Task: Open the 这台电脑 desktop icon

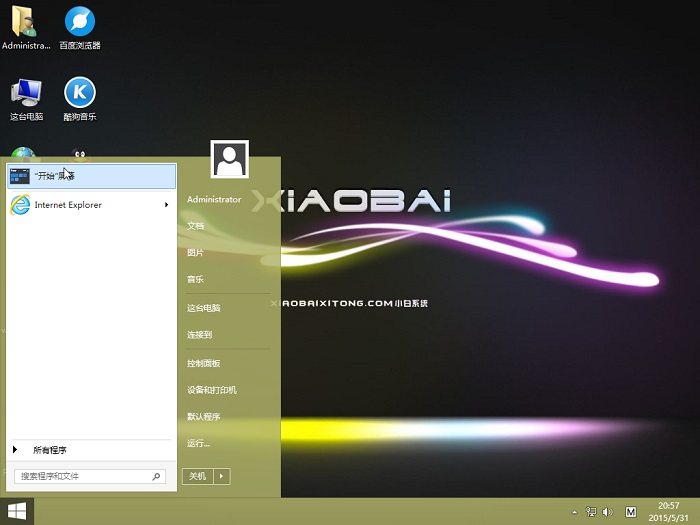Action: pos(26,99)
